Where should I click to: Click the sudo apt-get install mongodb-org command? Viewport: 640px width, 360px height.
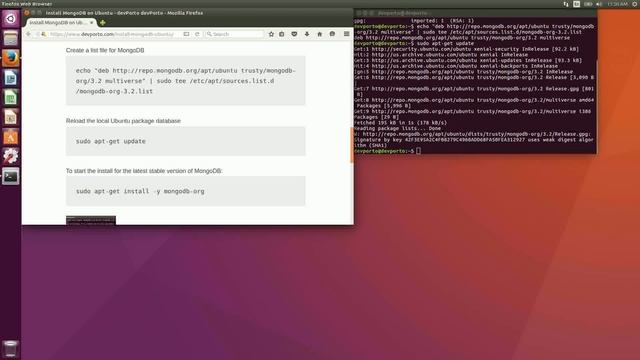[x=140, y=191]
